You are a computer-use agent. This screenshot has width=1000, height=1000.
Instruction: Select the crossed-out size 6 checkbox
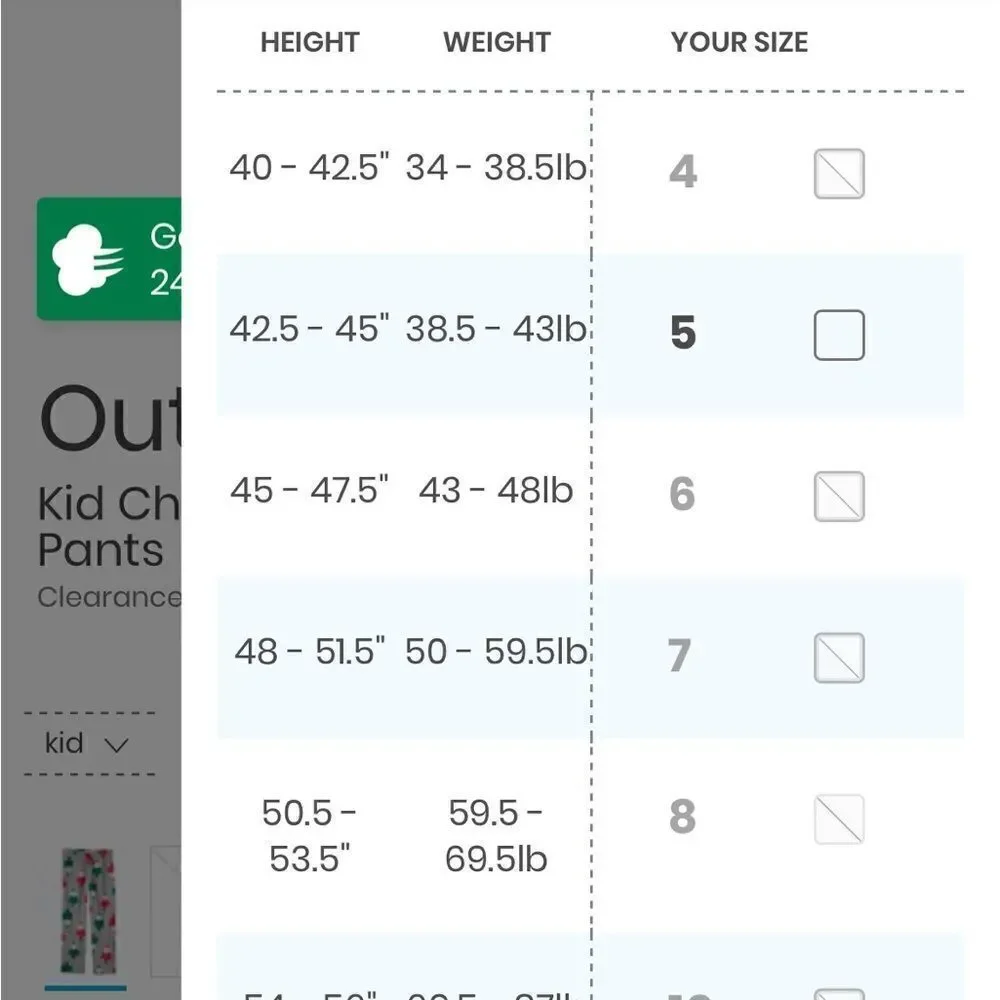coord(839,496)
